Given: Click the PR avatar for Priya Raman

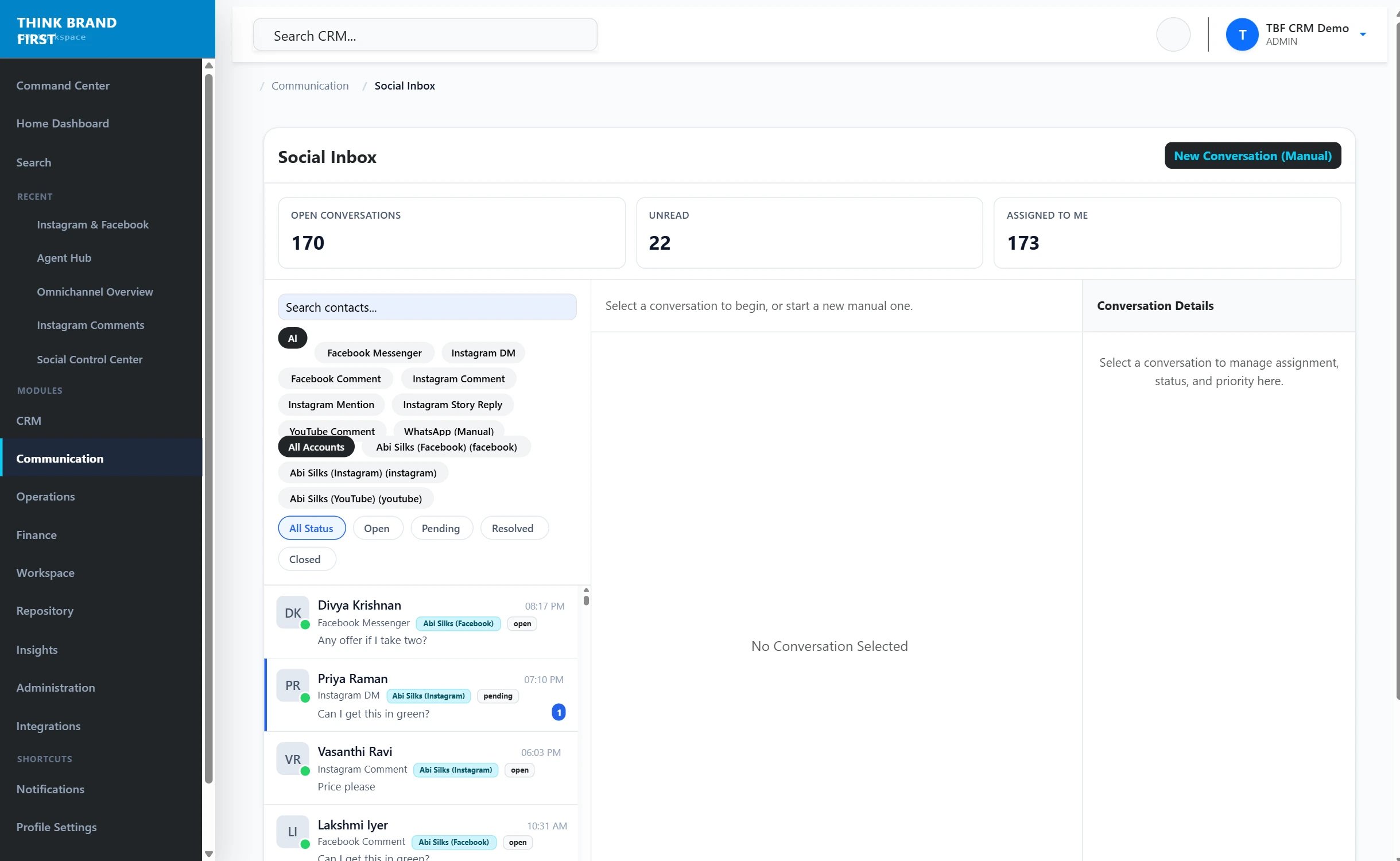Looking at the screenshot, I should pos(293,685).
